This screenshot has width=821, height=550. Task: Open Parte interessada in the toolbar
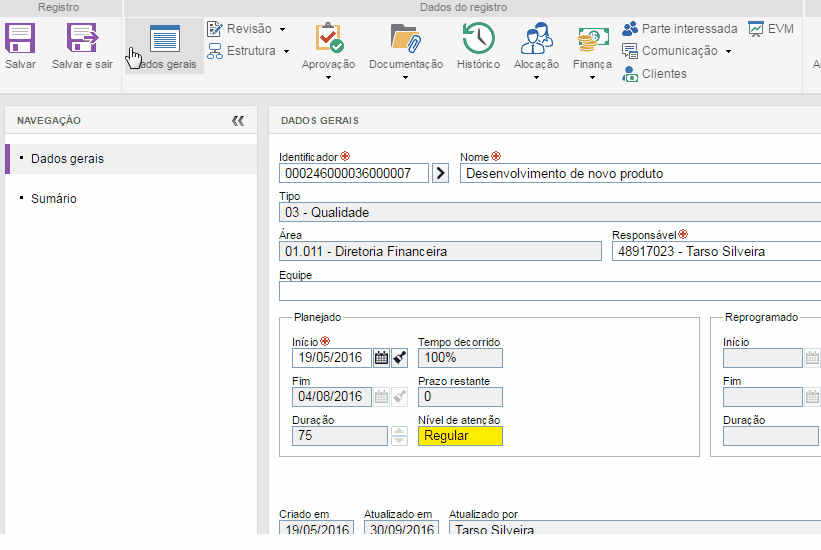point(679,29)
